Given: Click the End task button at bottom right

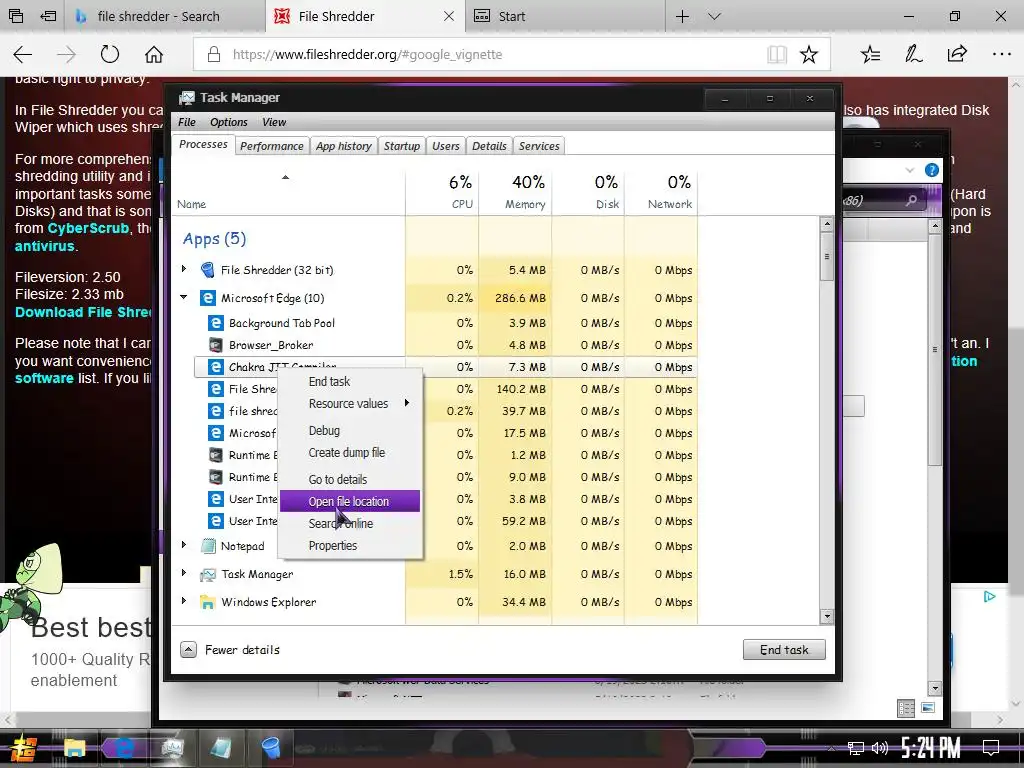Looking at the screenshot, I should pyautogui.click(x=784, y=650).
